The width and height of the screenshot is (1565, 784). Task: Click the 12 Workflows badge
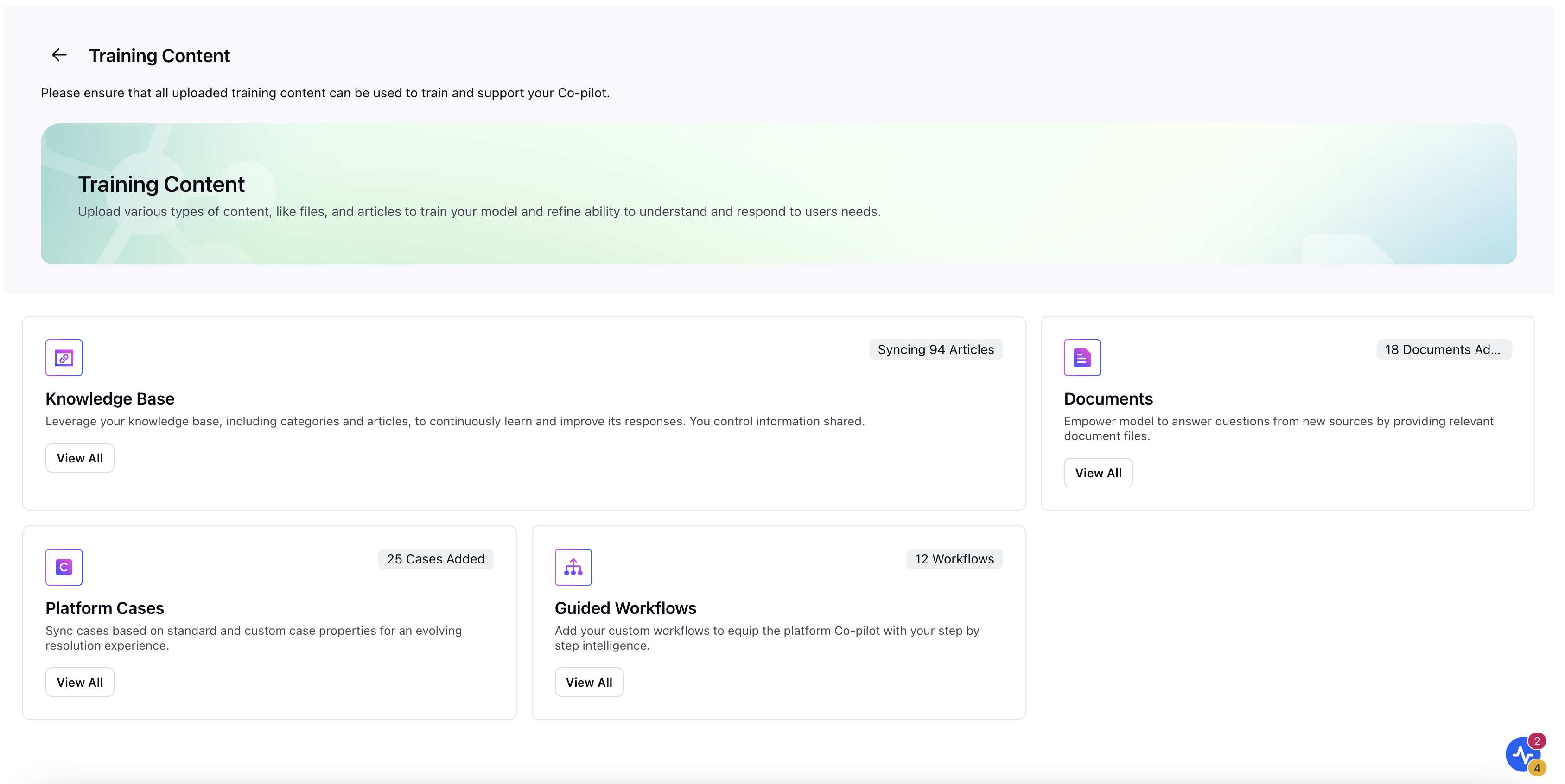point(954,559)
